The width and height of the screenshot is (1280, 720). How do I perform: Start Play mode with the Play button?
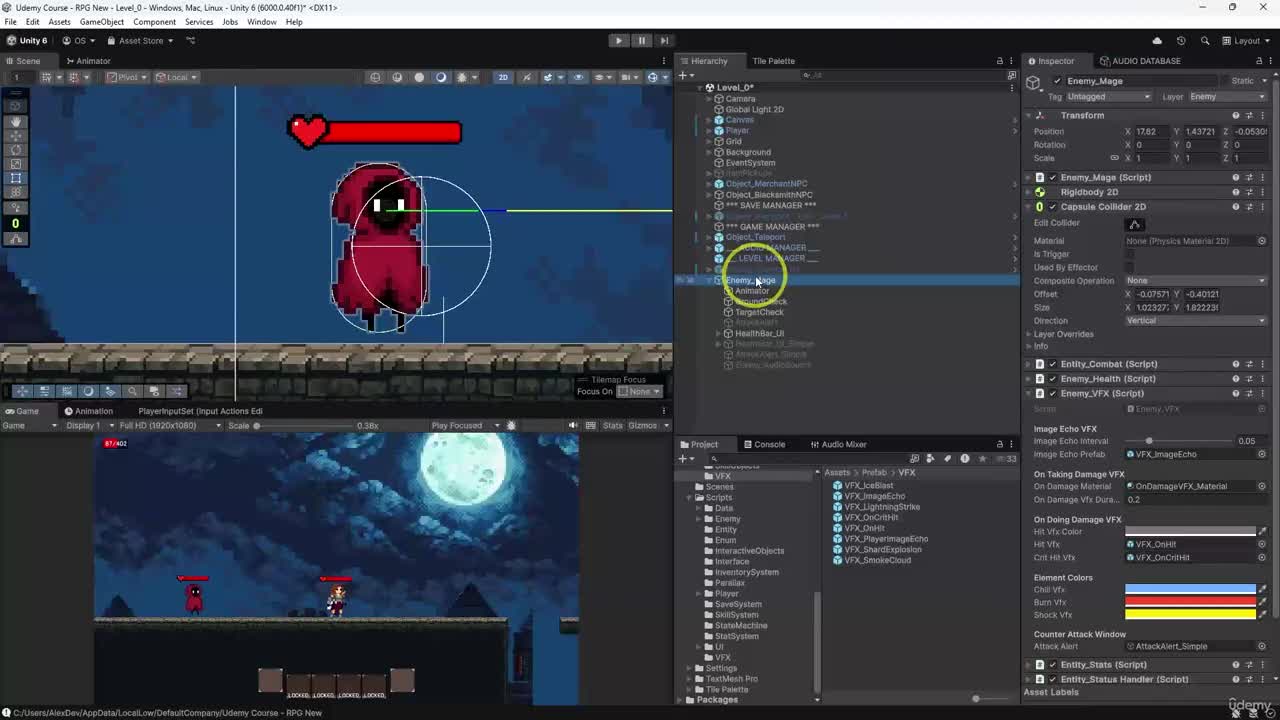[x=619, y=41]
